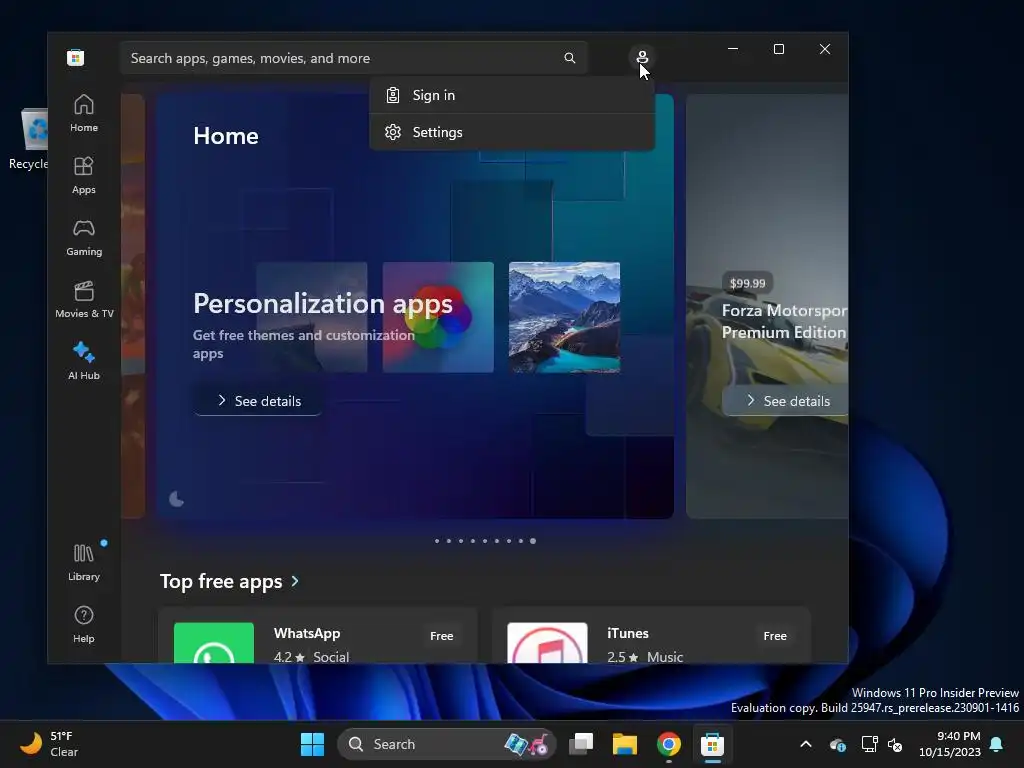Open clock and date panel
The width and height of the screenshot is (1024, 768).
point(950,744)
